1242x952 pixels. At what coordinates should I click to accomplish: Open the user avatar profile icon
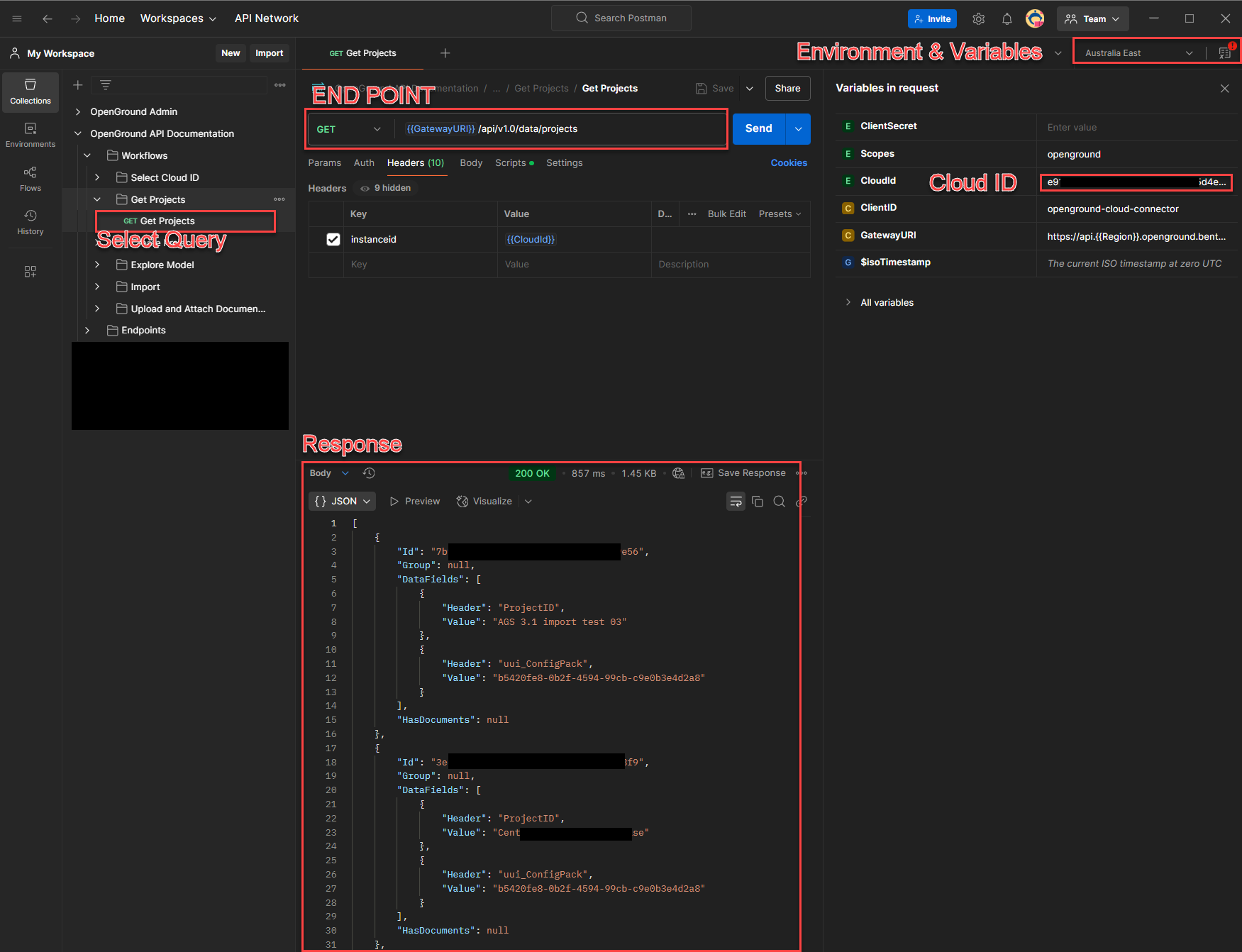pyautogui.click(x=1035, y=19)
